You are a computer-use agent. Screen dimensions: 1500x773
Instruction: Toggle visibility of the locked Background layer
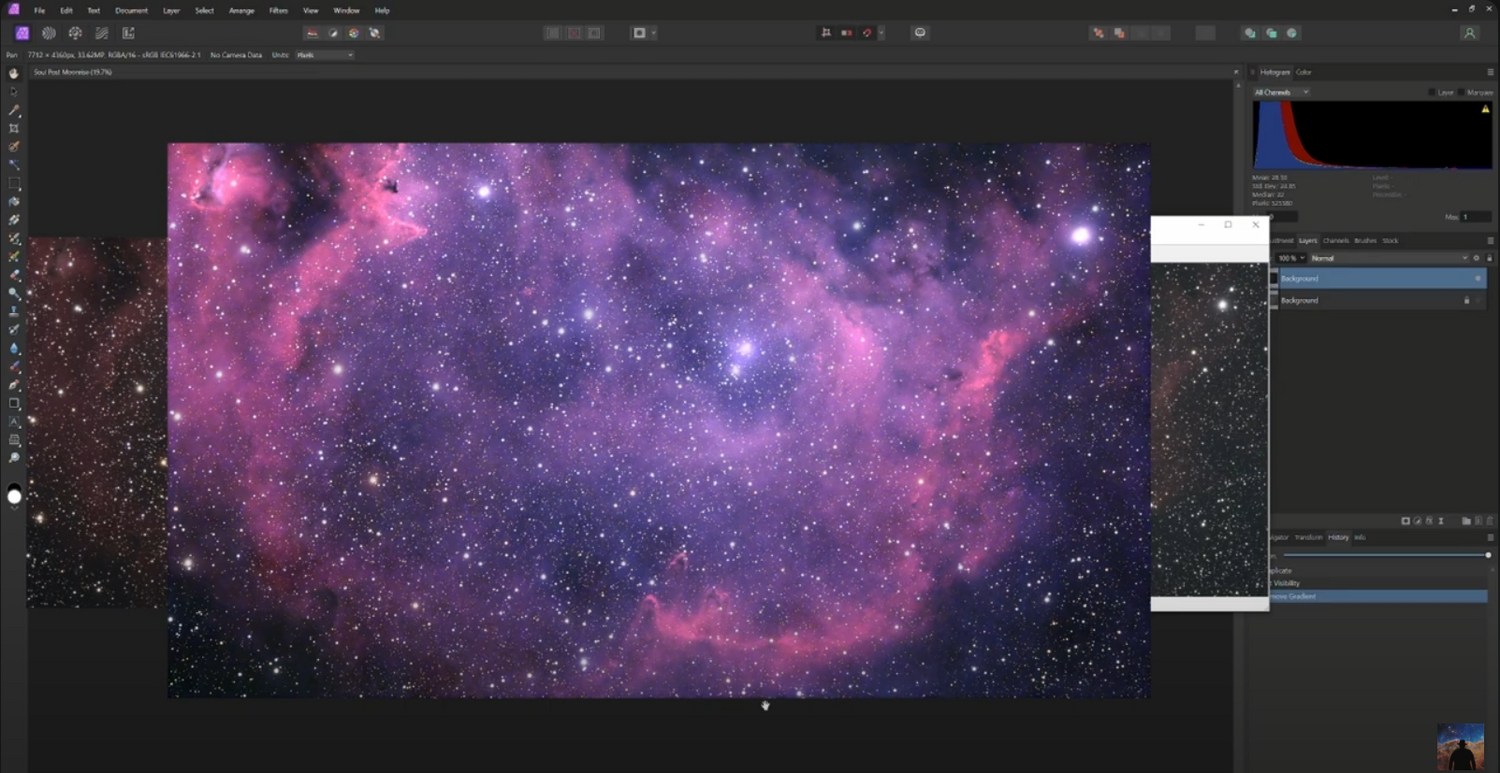coord(1478,300)
